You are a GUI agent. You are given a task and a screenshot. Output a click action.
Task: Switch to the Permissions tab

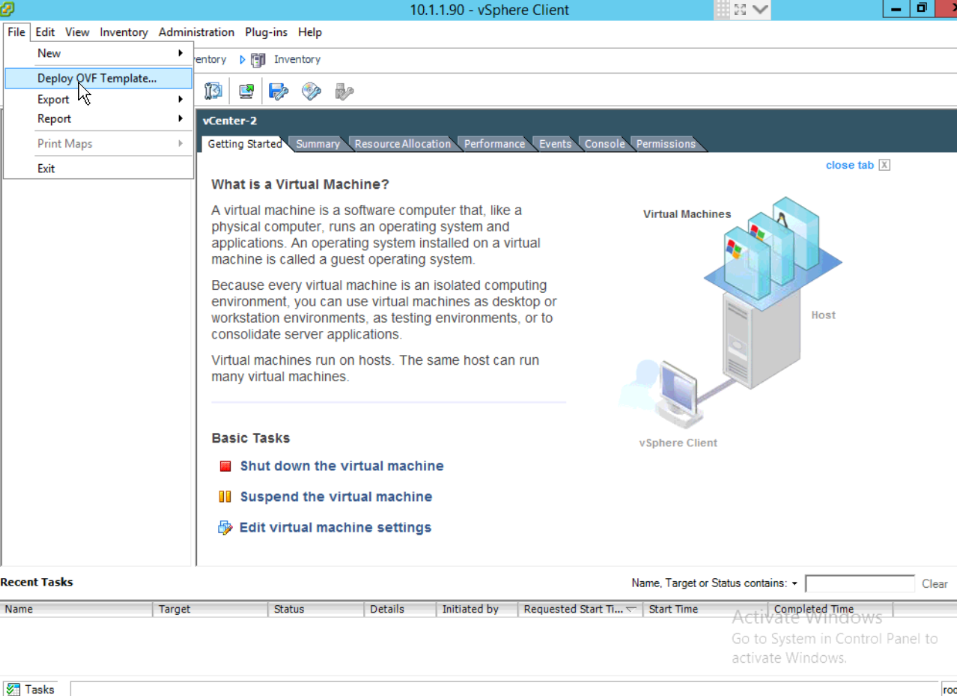pyautogui.click(x=666, y=144)
